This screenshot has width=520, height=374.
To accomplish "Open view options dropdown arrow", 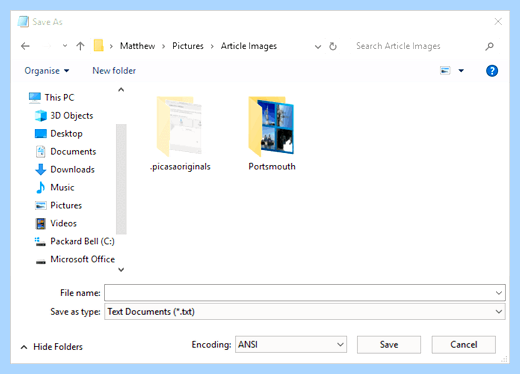I will (x=461, y=71).
